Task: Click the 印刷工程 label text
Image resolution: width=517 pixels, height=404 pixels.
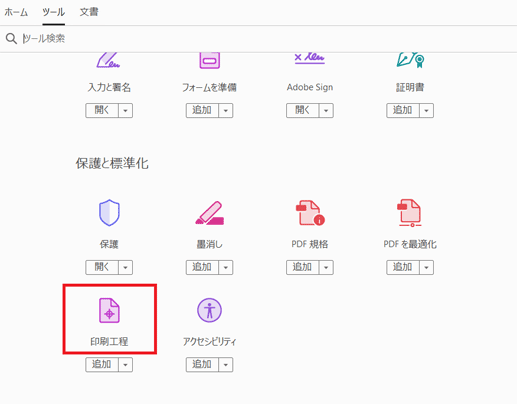Action: [x=109, y=341]
